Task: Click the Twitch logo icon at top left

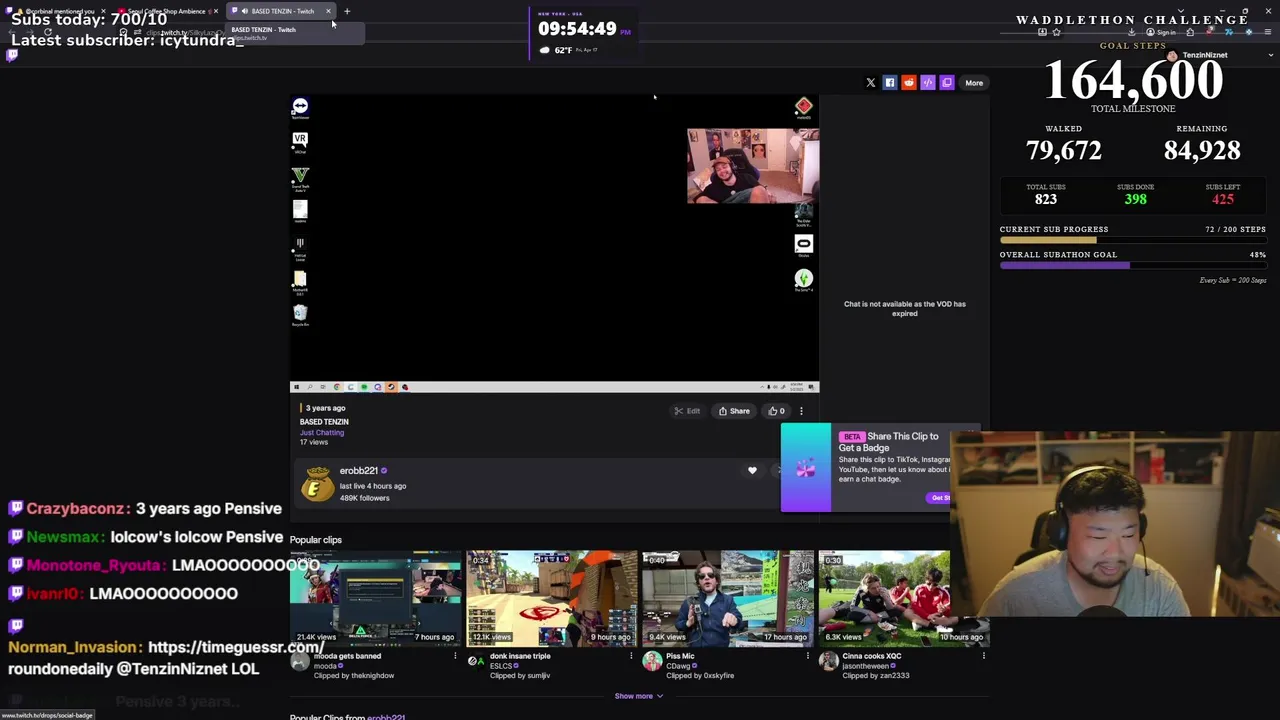Action: click(12, 55)
